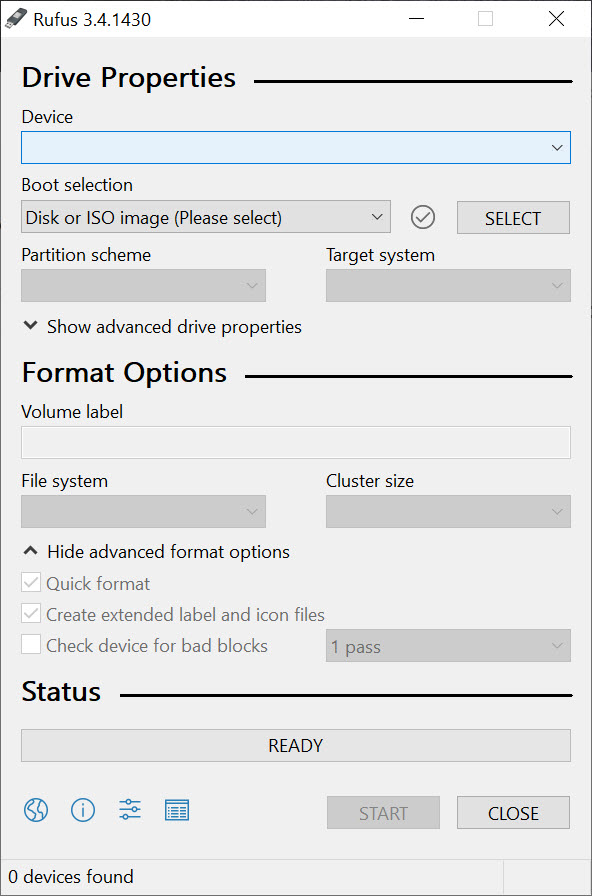Minimize the Rufus window
The image size is (592, 896).
click(417, 19)
